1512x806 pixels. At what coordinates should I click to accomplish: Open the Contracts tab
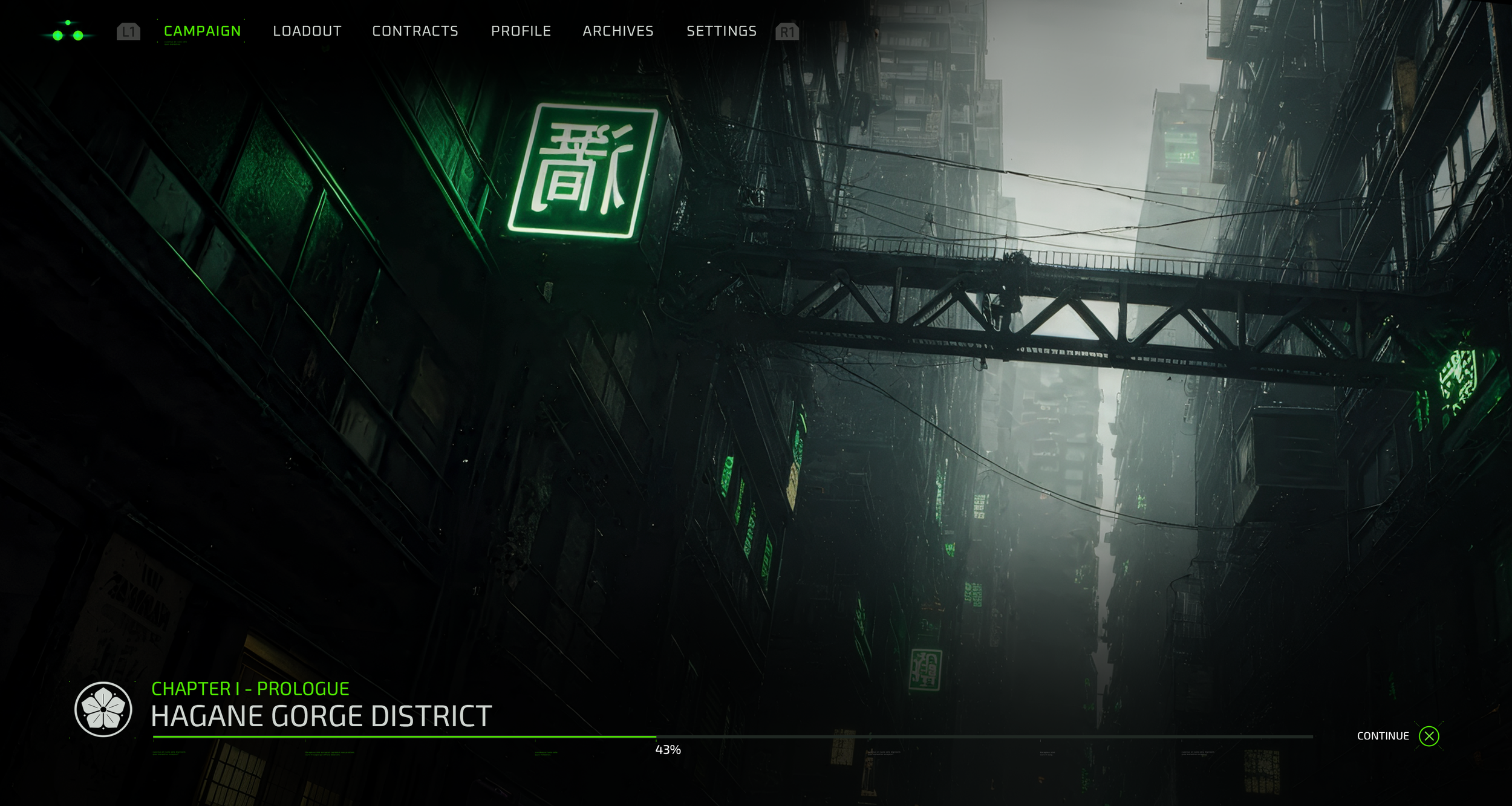pos(415,31)
